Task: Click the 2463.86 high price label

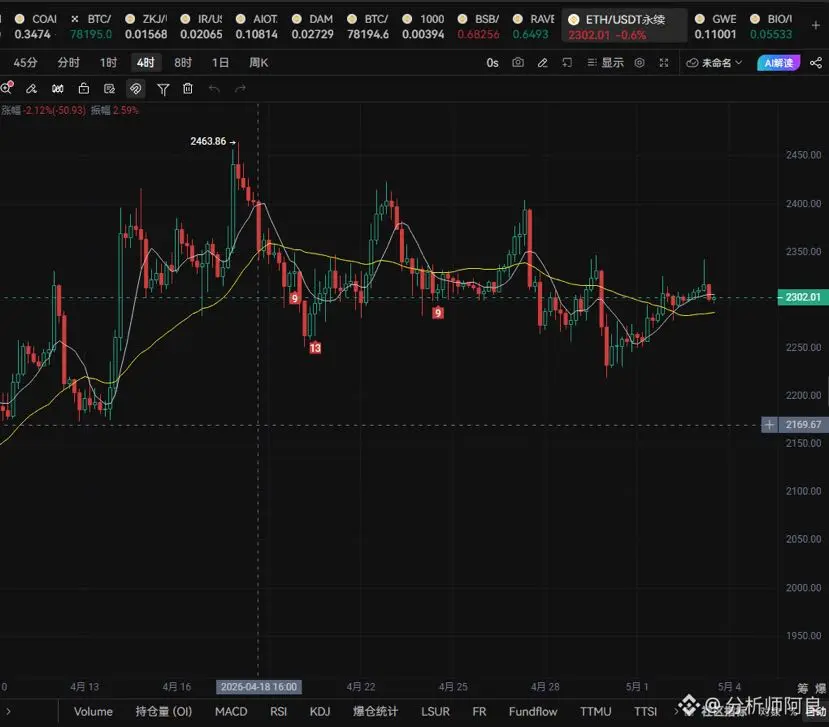Action: coord(208,142)
